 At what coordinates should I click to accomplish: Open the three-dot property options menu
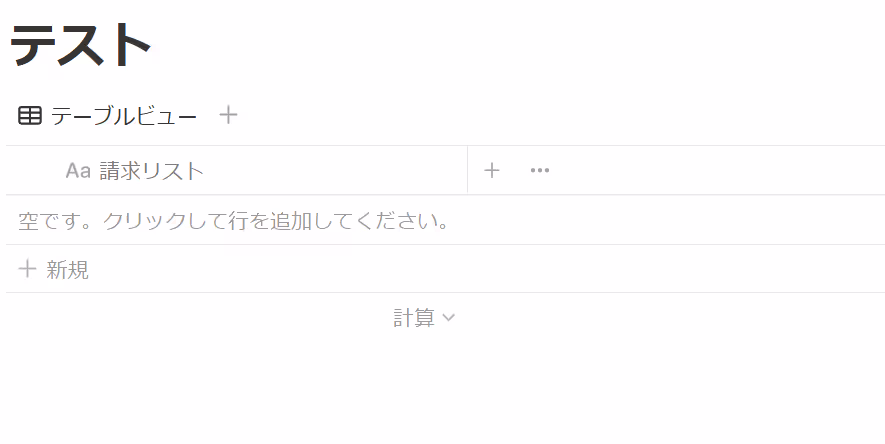tap(540, 170)
